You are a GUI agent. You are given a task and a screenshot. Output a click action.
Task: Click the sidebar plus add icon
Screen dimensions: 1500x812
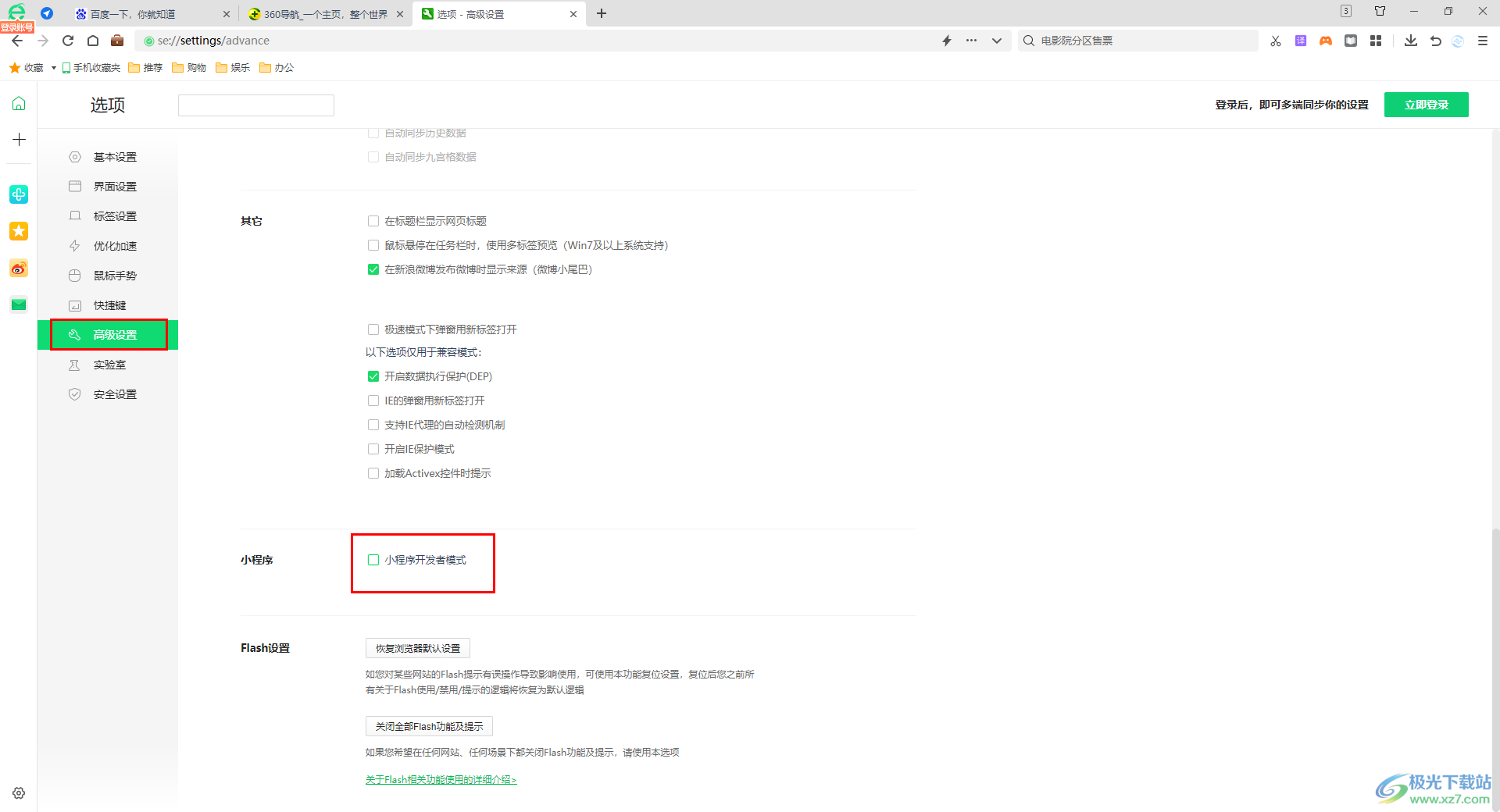click(x=19, y=140)
